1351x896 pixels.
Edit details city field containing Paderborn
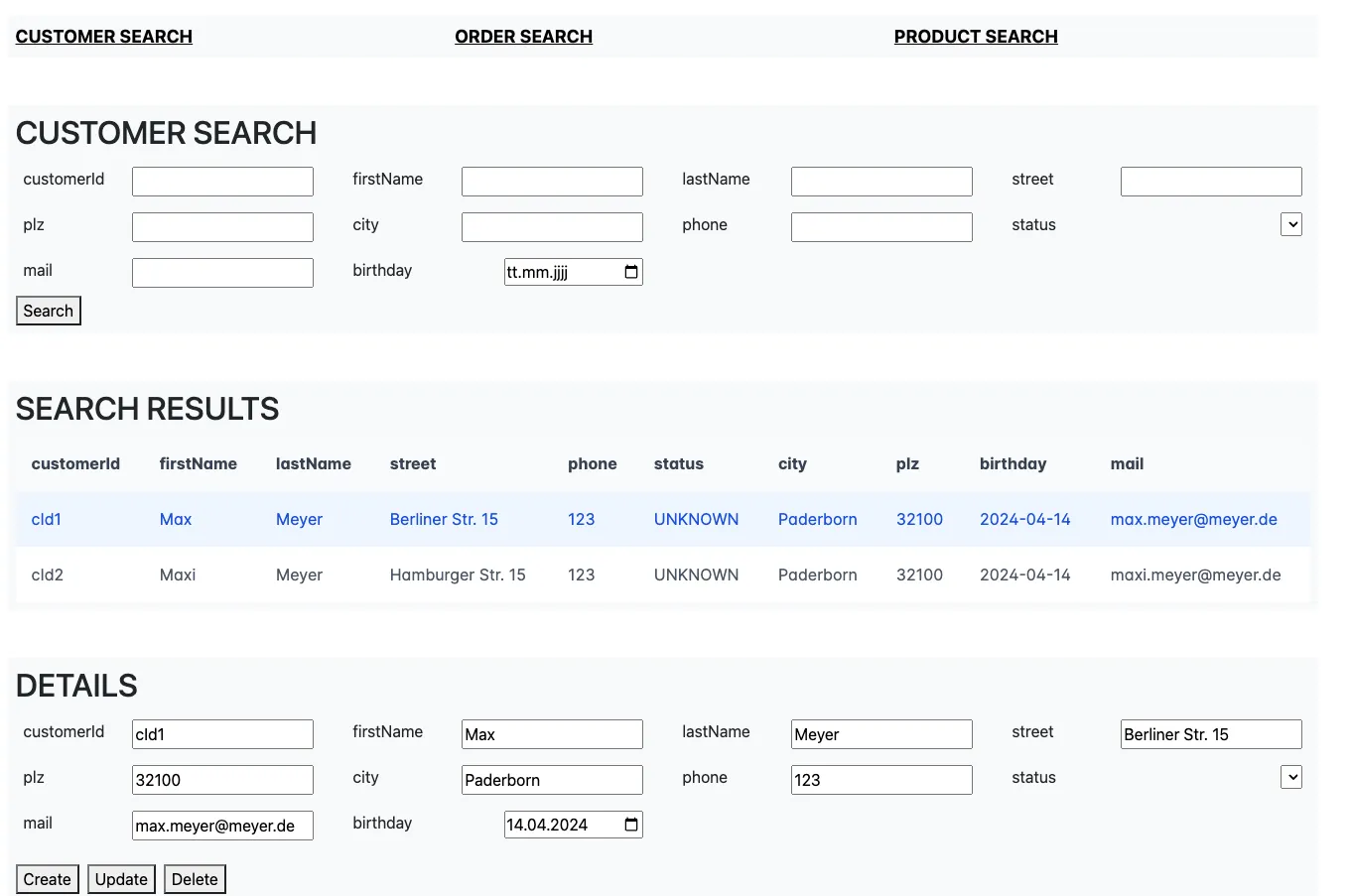[x=552, y=780]
